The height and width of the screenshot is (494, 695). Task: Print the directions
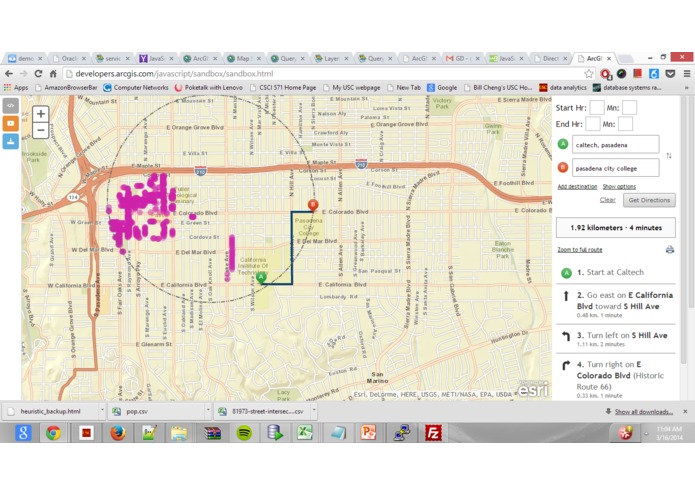[670, 250]
